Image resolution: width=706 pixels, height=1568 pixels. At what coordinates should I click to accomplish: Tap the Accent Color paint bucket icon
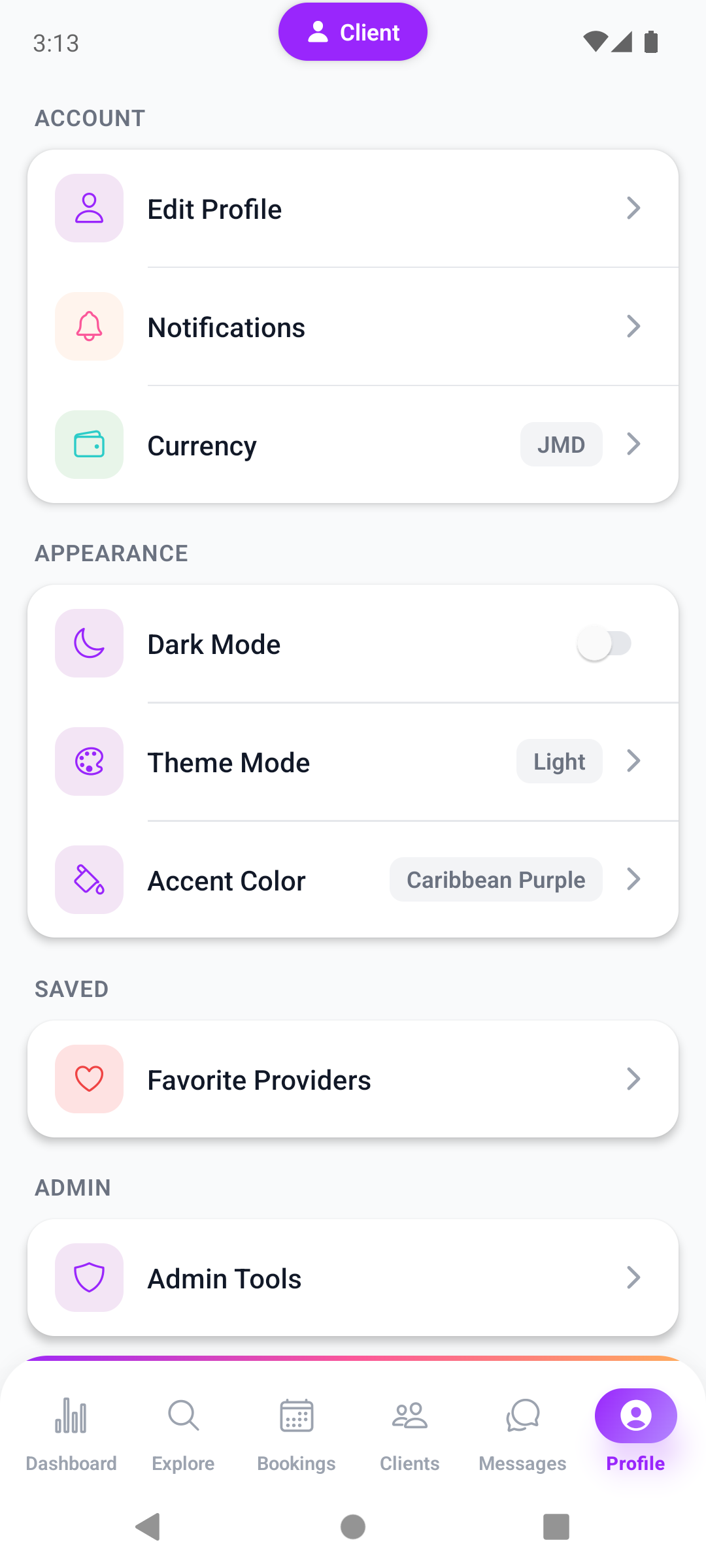tap(89, 880)
